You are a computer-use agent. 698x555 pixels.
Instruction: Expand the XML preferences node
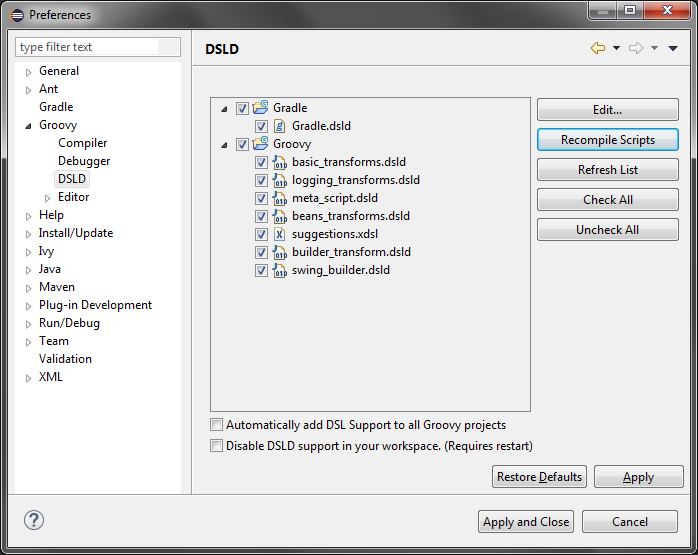point(28,378)
